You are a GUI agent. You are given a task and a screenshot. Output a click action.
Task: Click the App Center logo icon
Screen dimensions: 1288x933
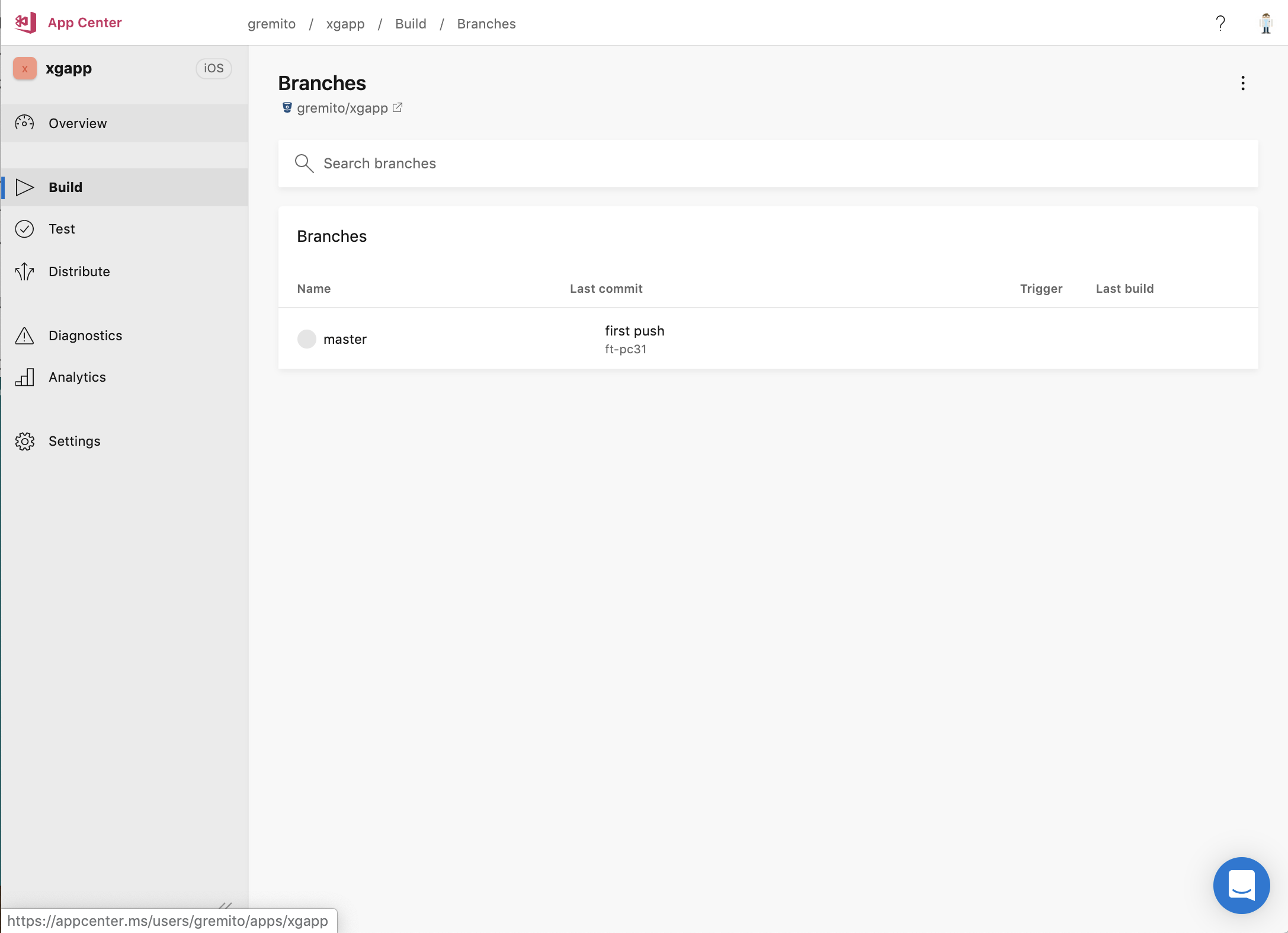point(25,23)
